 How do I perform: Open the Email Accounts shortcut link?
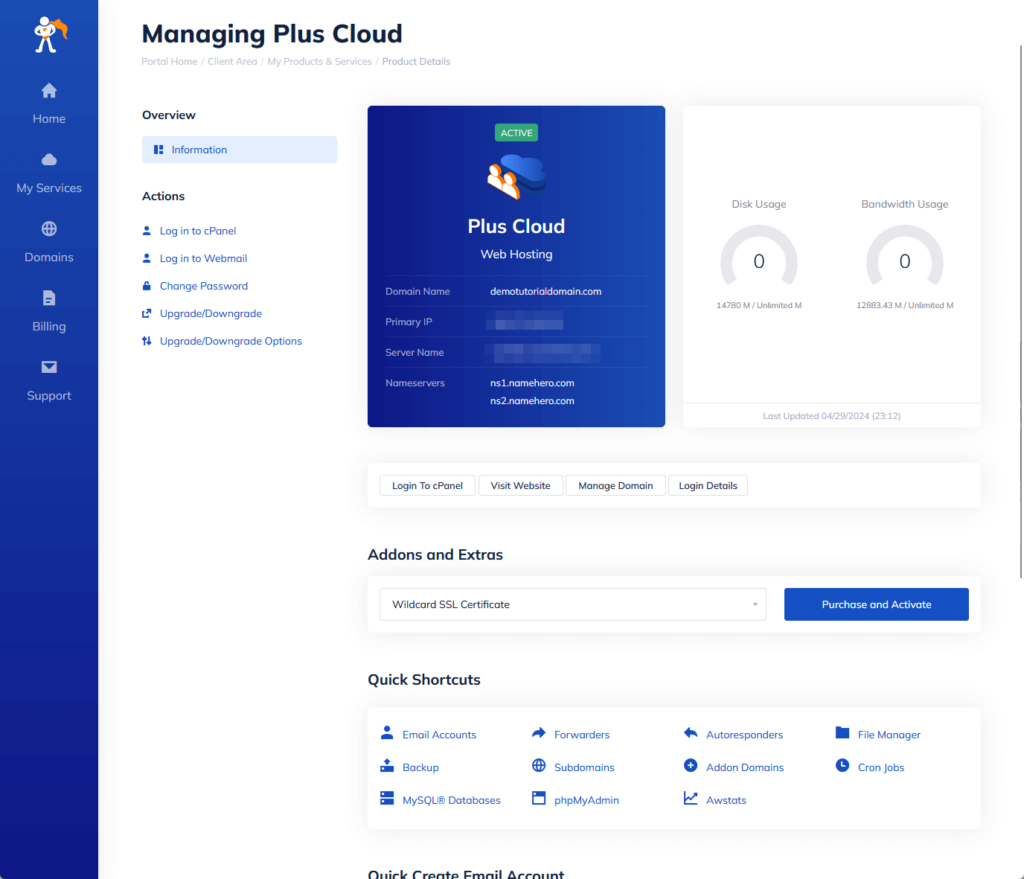439,735
